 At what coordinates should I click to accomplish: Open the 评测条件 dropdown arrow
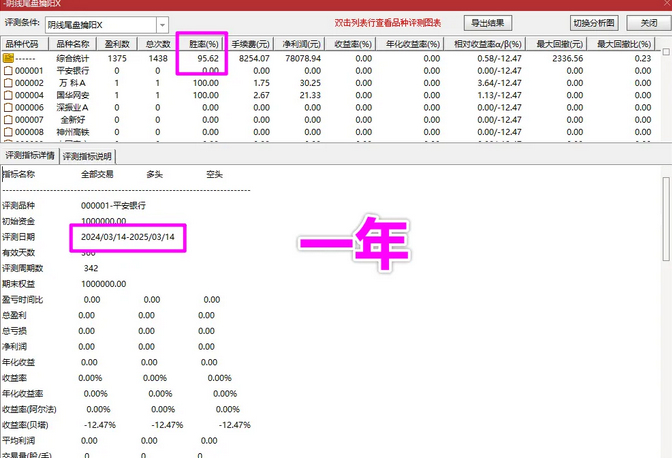(x=162, y=25)
